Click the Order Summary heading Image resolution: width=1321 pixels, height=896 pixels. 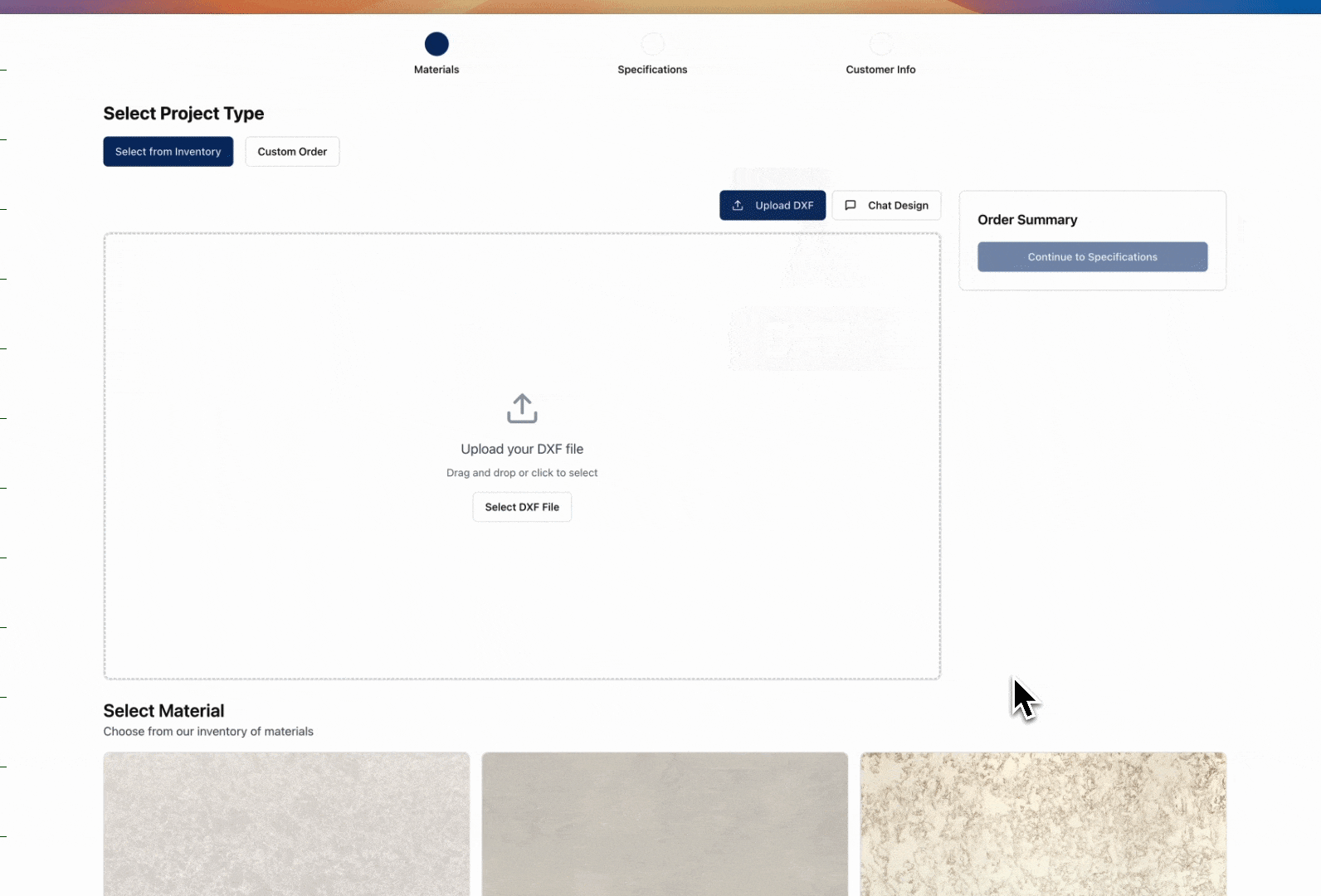point(1027,220)
